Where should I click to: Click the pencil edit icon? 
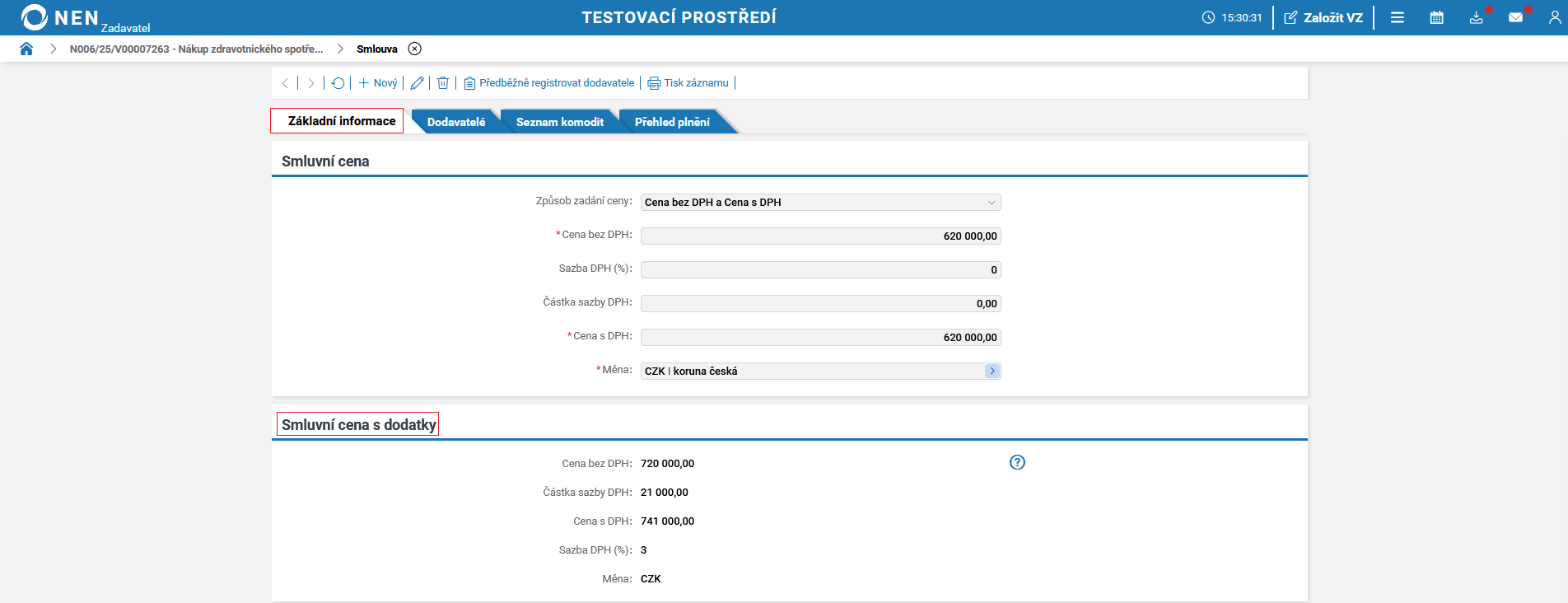(417, 83)
